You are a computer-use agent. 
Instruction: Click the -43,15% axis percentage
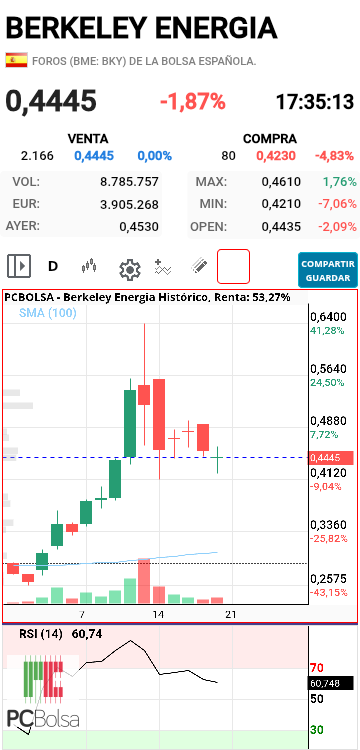coord(329,593)
